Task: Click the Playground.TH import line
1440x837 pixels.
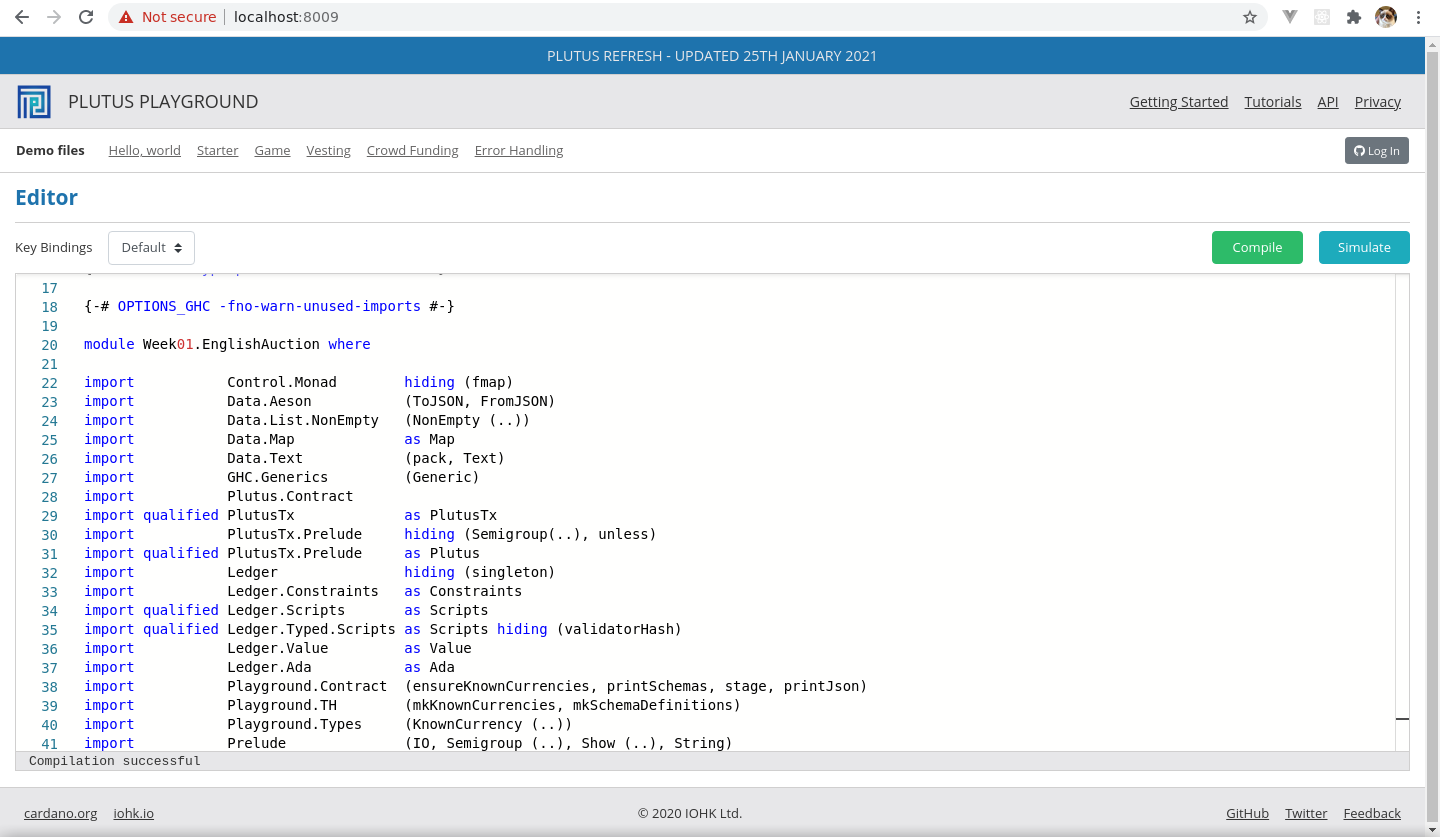Action: [412, 705]
